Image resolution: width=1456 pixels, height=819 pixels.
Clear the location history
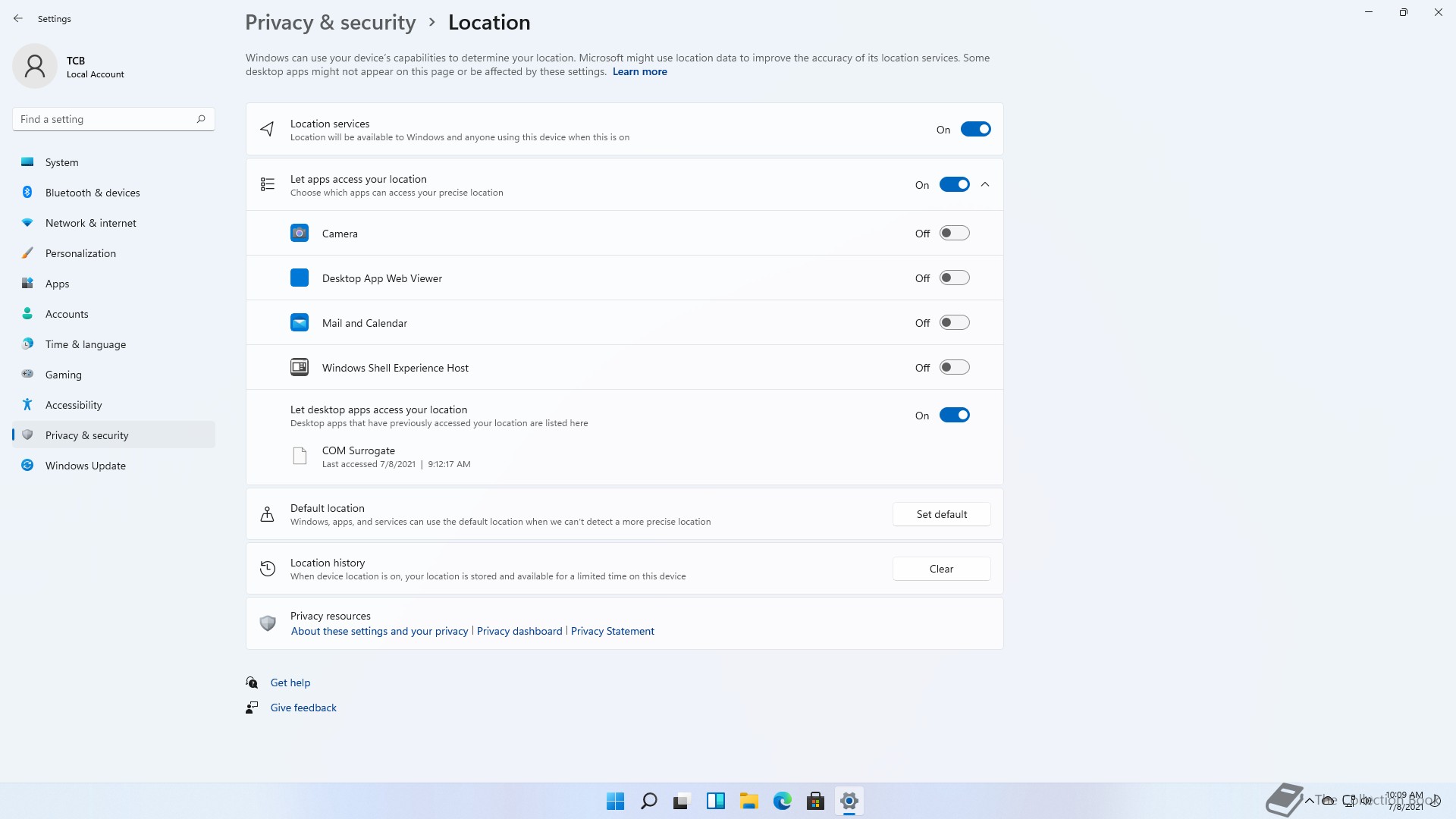tap(941, 568)
